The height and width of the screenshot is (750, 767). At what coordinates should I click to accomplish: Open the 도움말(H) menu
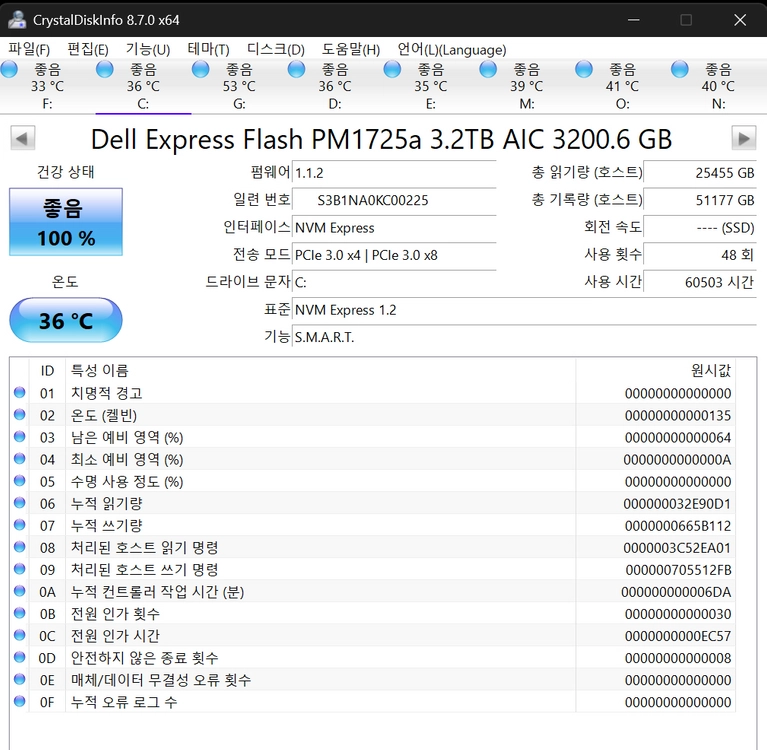tap(351, 49)
